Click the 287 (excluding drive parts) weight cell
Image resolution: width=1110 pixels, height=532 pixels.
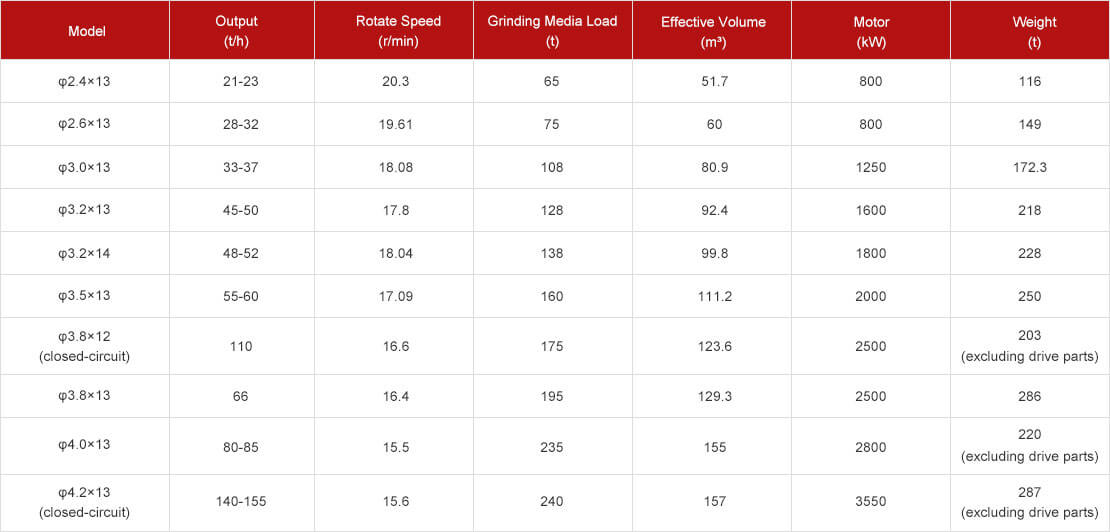1030,502
